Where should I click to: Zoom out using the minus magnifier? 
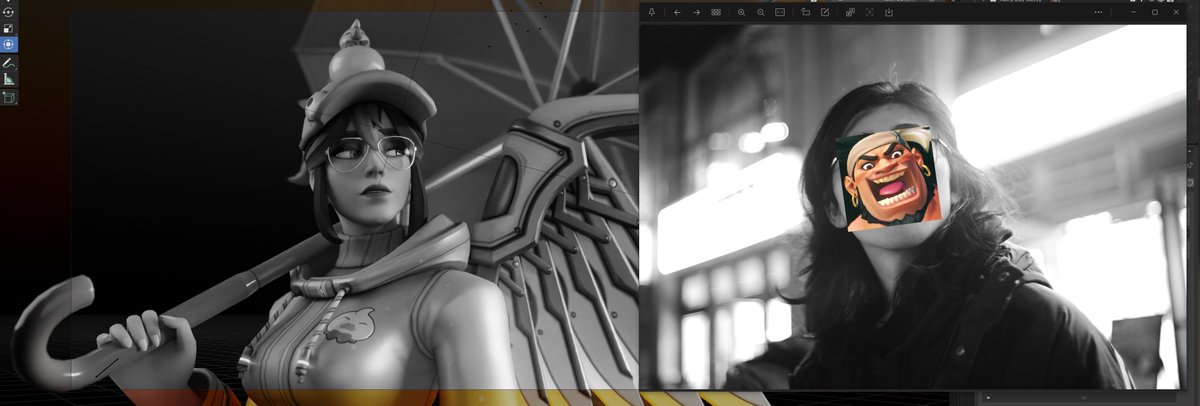(761, 12)
